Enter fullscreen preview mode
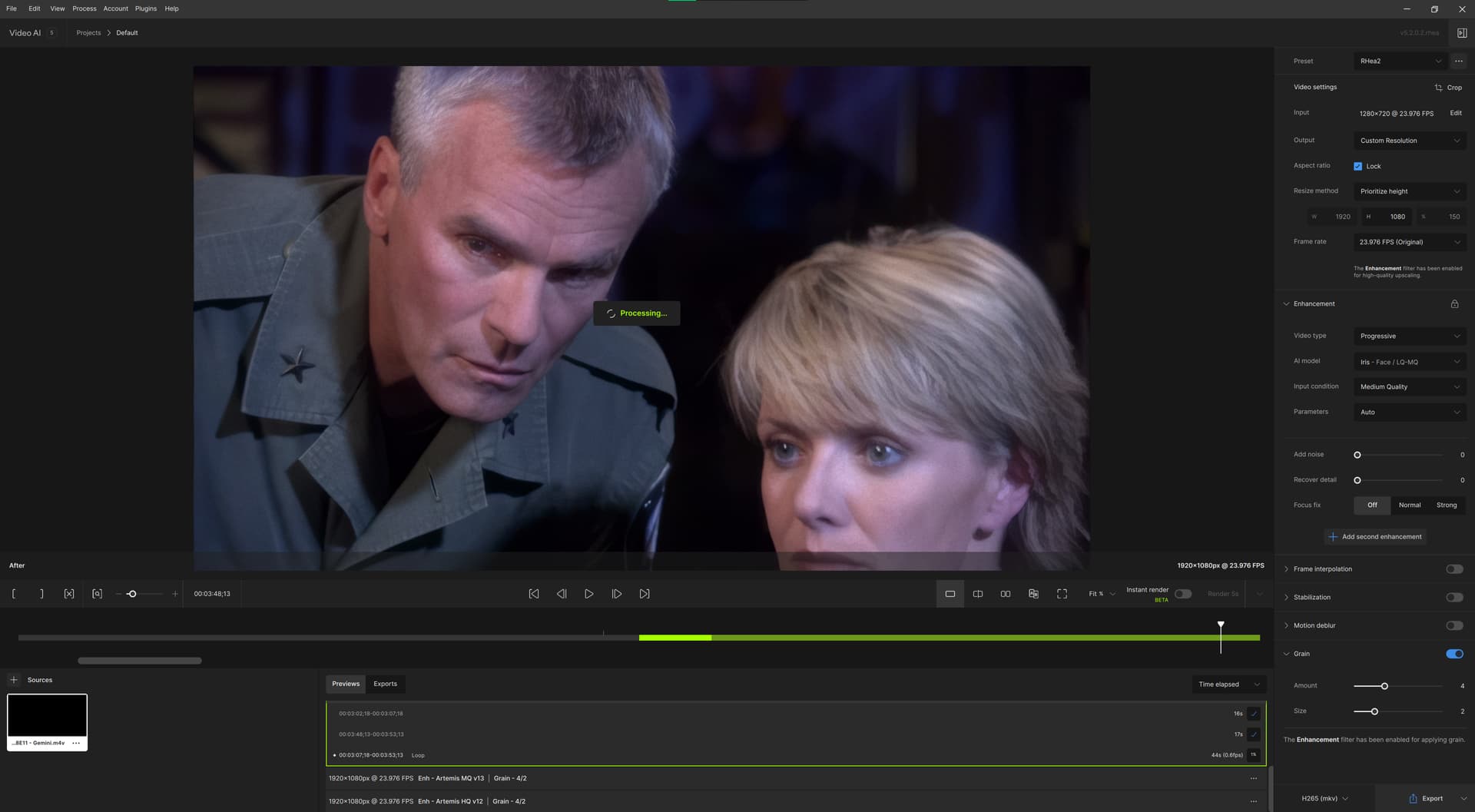 [x=1062, y=594]
